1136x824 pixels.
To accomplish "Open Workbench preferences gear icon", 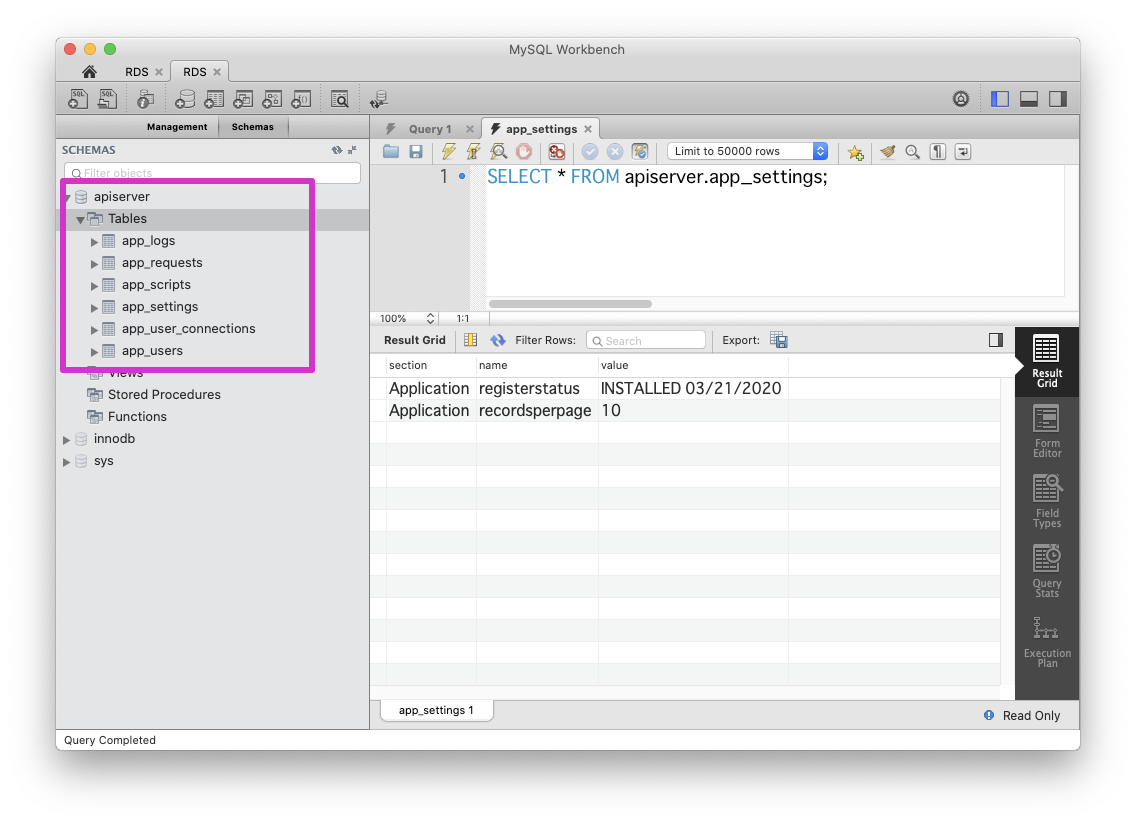I will pos(961,99).
